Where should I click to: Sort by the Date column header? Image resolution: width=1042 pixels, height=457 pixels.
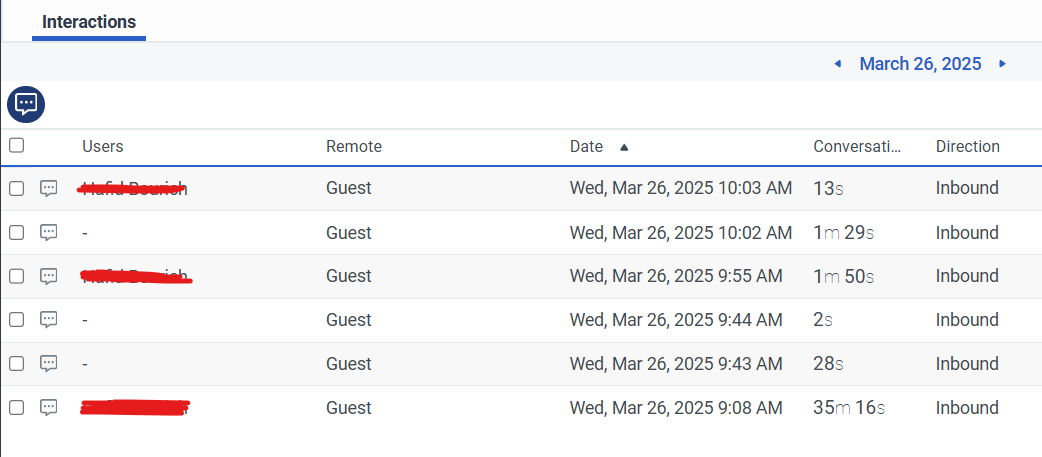[x=587, y=146]
